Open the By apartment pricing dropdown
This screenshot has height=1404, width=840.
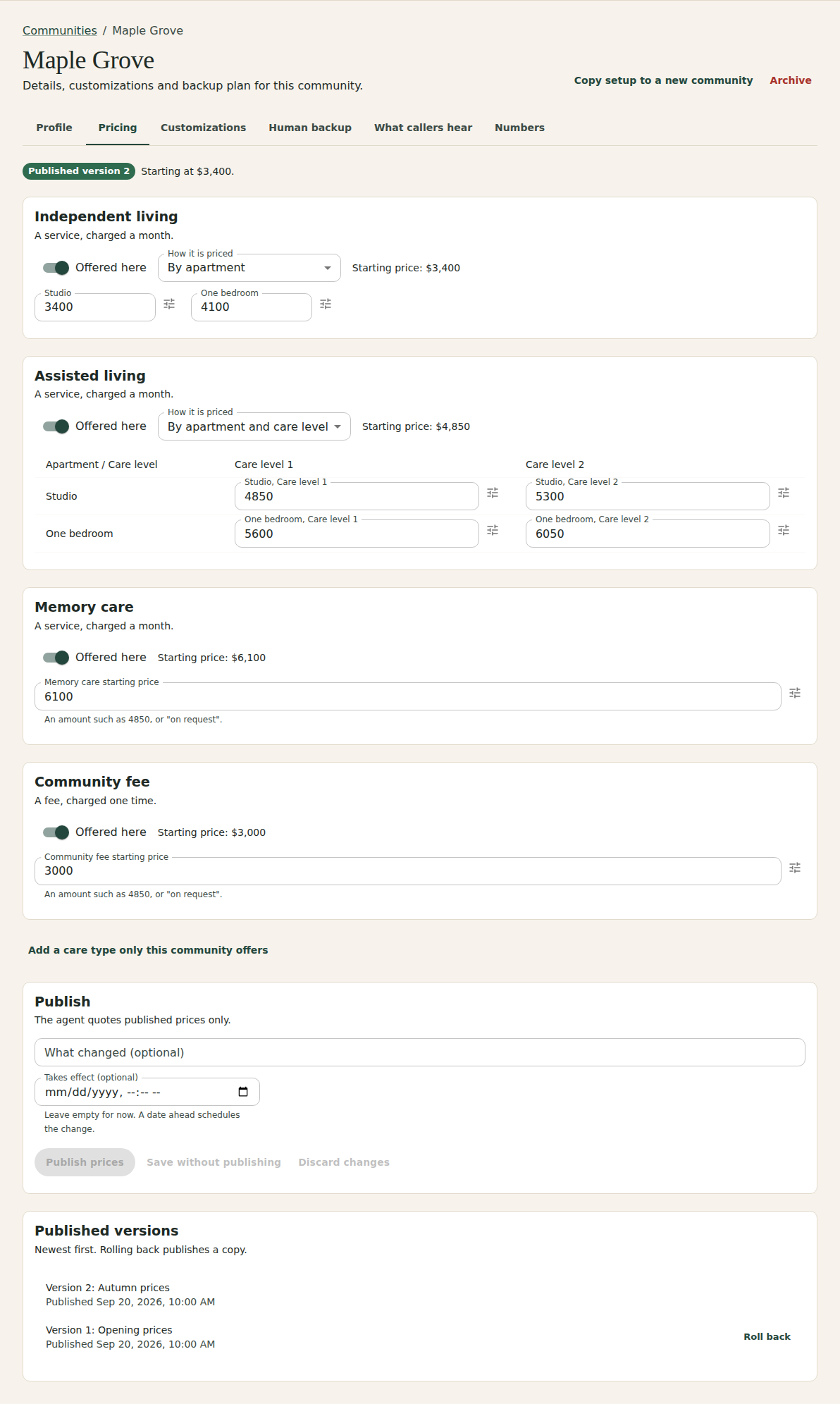point(249,268)
